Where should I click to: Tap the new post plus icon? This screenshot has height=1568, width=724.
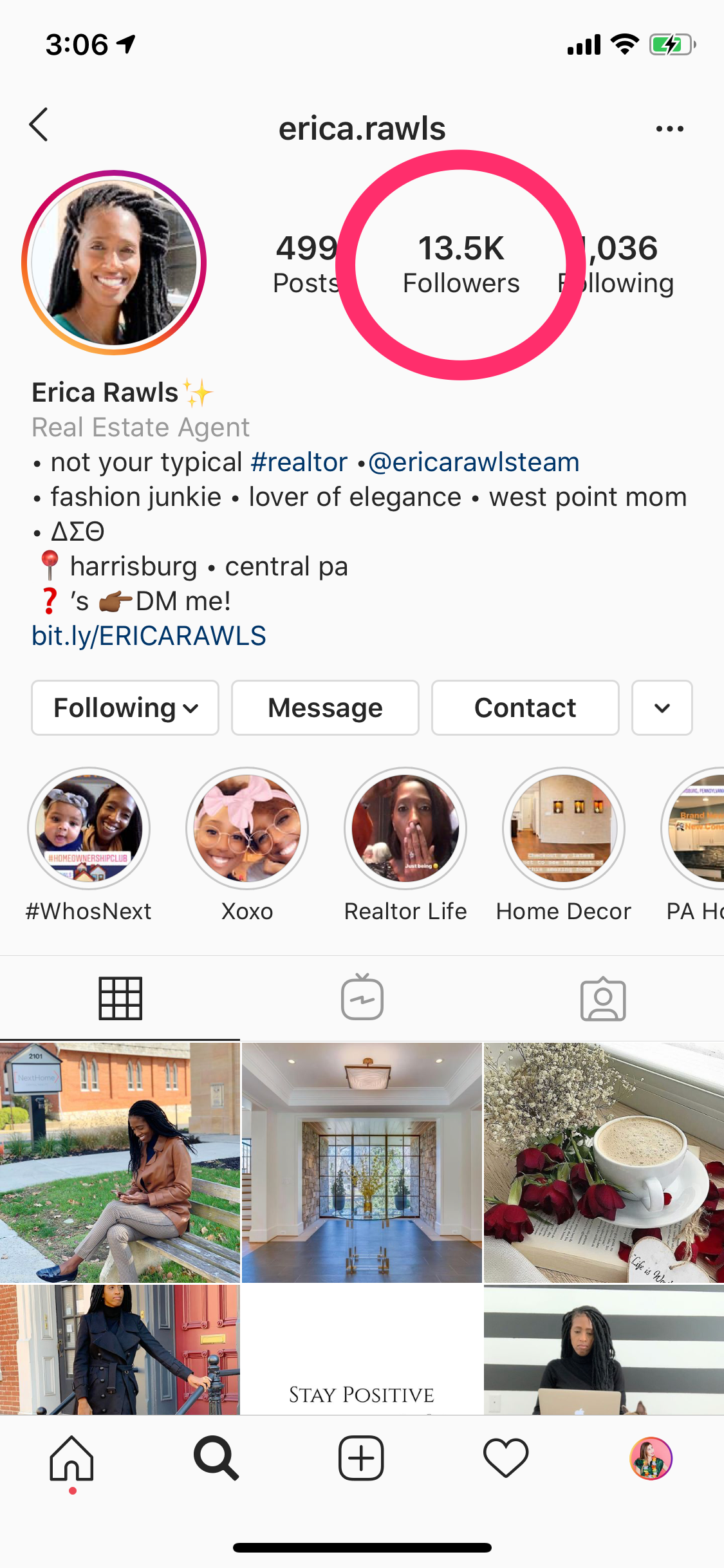coord(361,1458)
